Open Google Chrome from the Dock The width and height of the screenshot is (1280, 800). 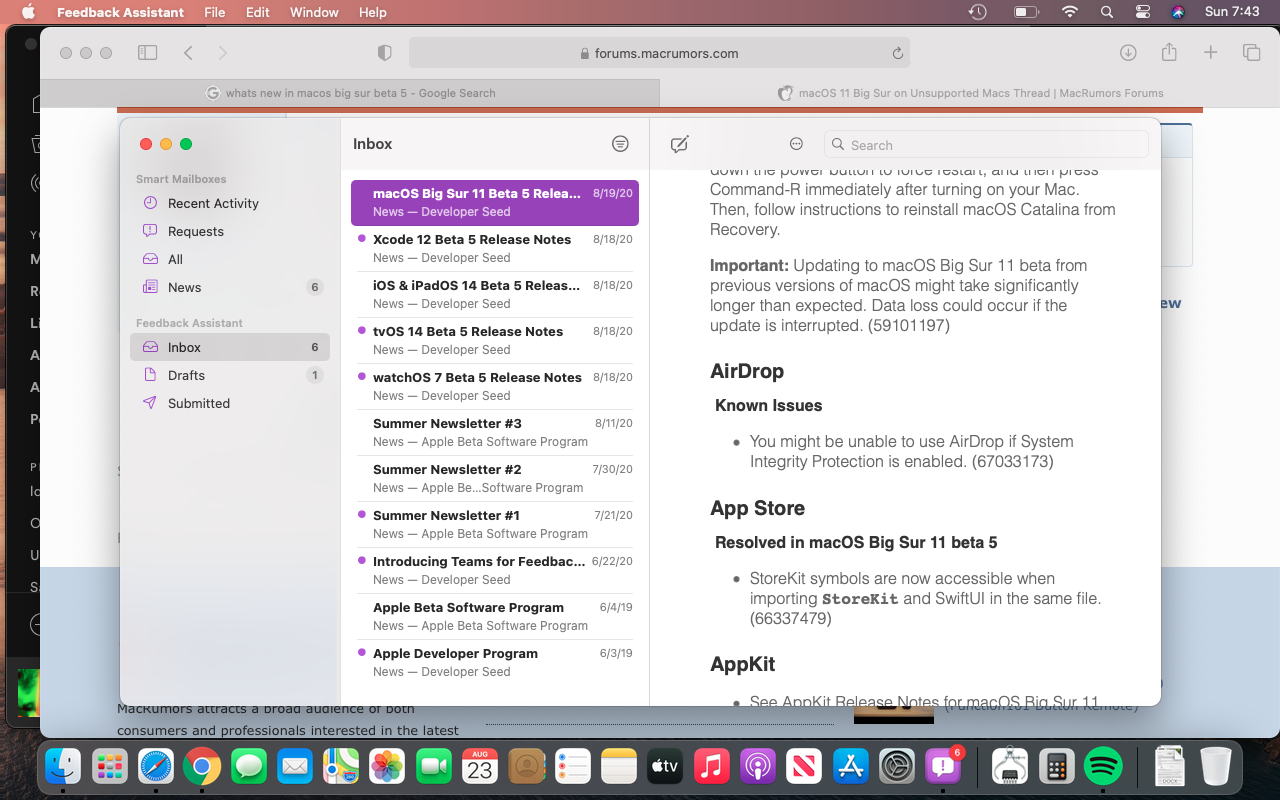202,767
